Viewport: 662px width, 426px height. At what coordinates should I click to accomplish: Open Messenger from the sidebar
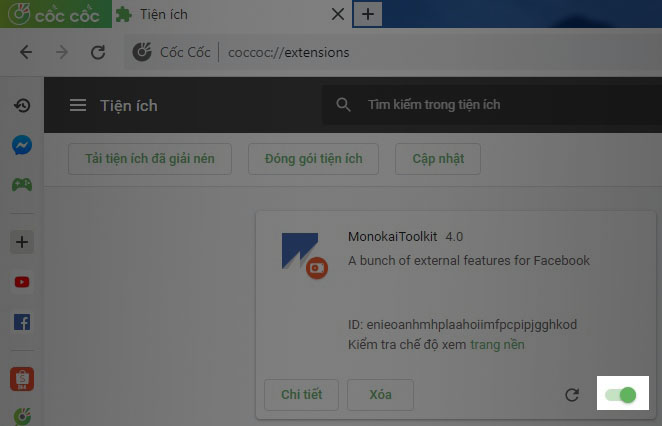click(x=22, y=145)
